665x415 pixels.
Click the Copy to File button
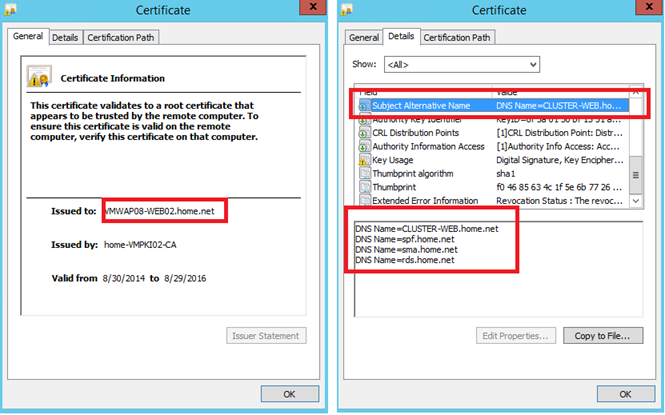tap(603, 336)
